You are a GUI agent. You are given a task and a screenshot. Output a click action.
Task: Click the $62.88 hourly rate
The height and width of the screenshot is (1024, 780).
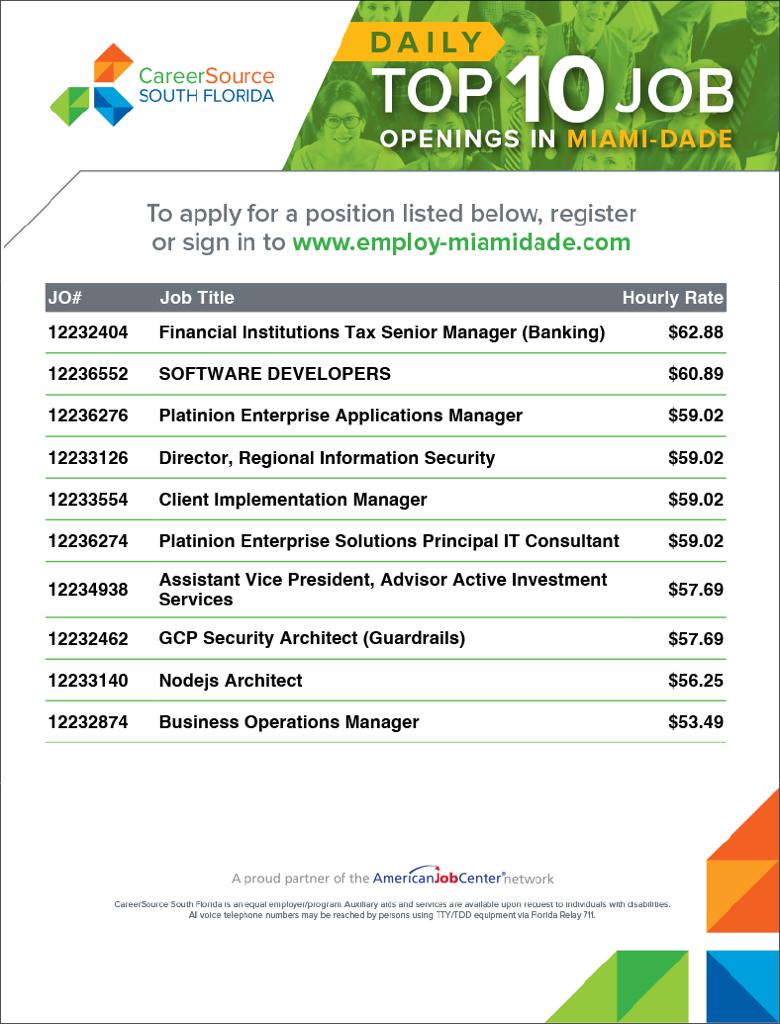click(695, 332)
